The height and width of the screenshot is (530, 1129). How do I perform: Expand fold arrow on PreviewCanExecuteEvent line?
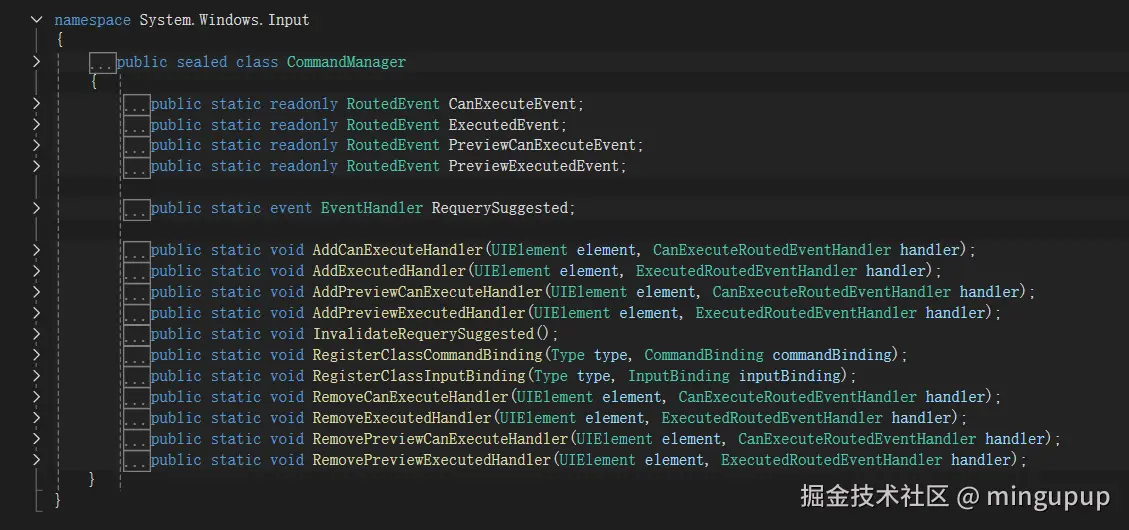pyautogui.click(x=36, y=145)
